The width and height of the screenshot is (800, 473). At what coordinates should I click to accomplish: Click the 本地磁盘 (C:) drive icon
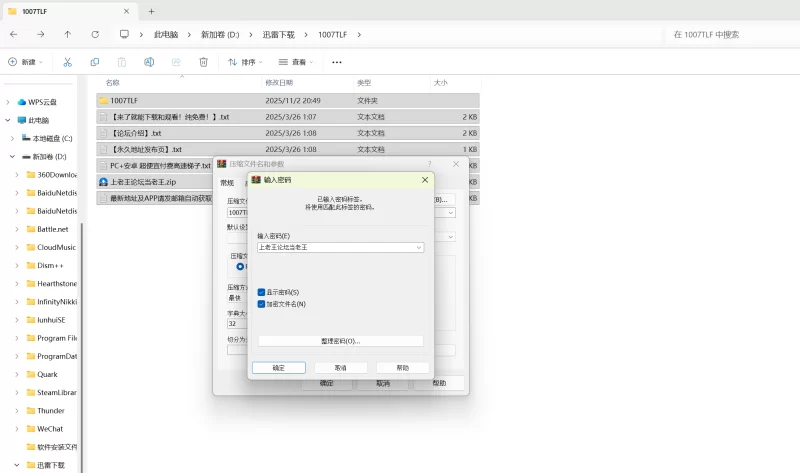pos(26,138)
